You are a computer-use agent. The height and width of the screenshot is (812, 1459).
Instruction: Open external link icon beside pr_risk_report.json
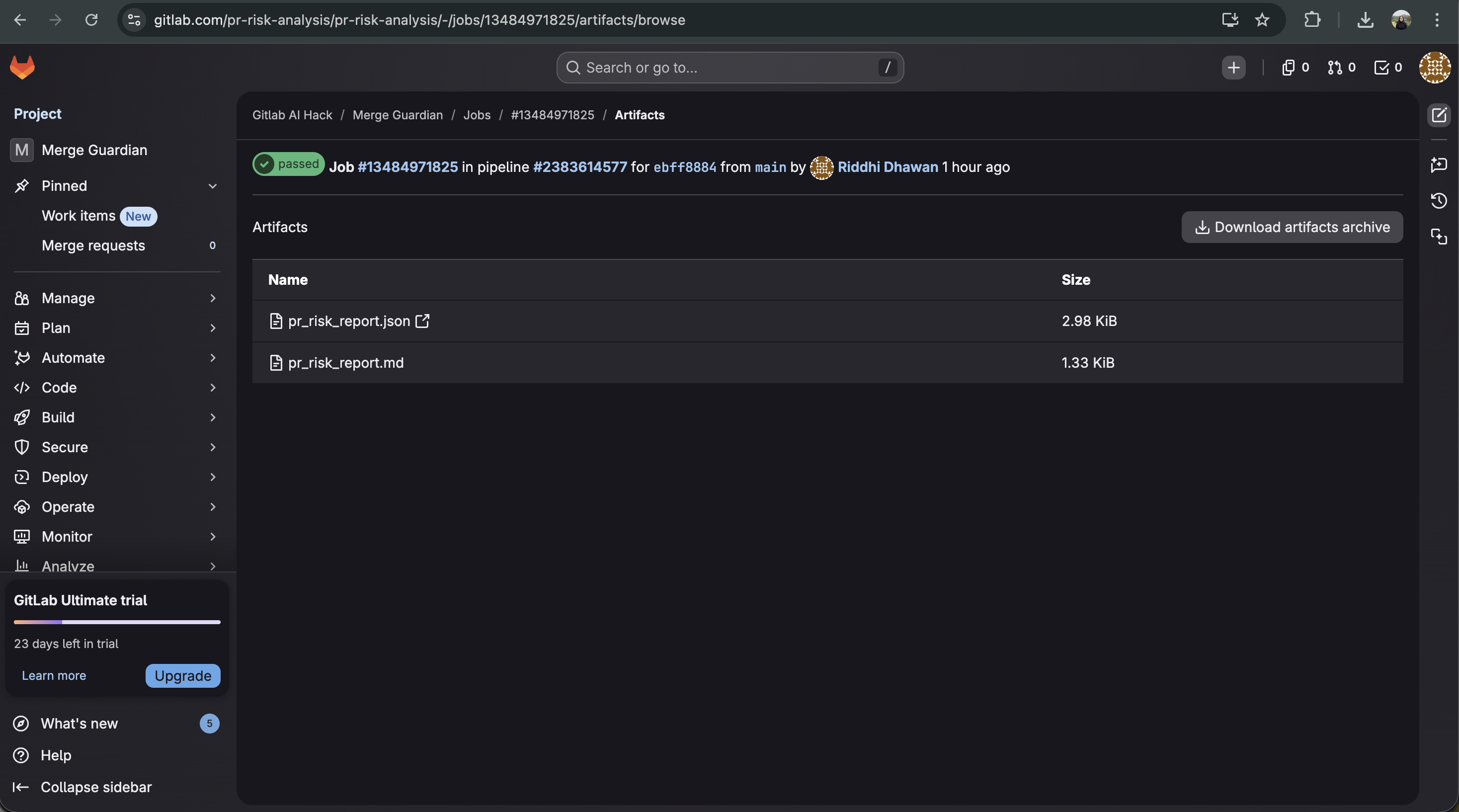pyautogui.click(x=422, y=321)
